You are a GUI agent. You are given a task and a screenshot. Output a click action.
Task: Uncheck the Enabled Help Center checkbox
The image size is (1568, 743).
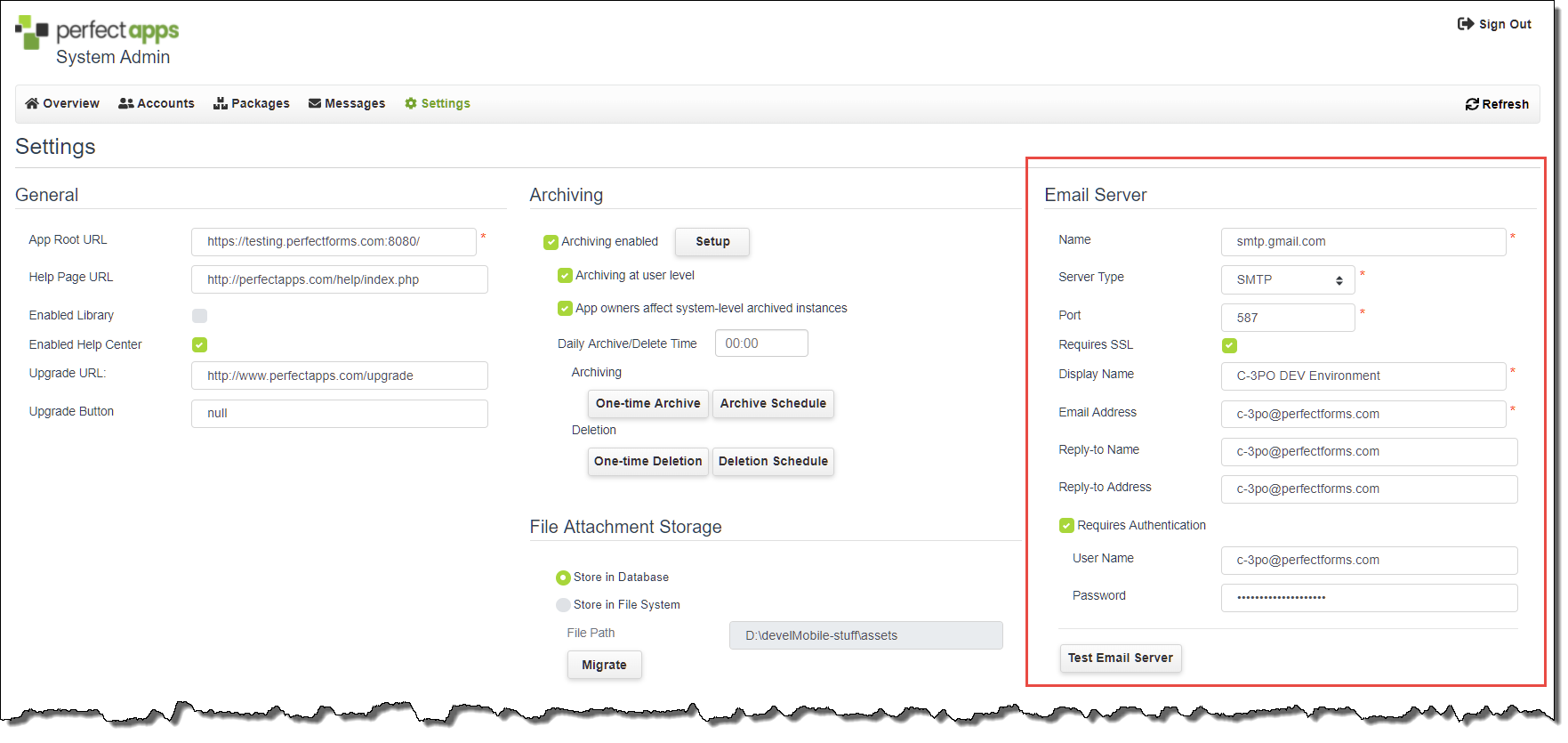(x=200, y=345)
